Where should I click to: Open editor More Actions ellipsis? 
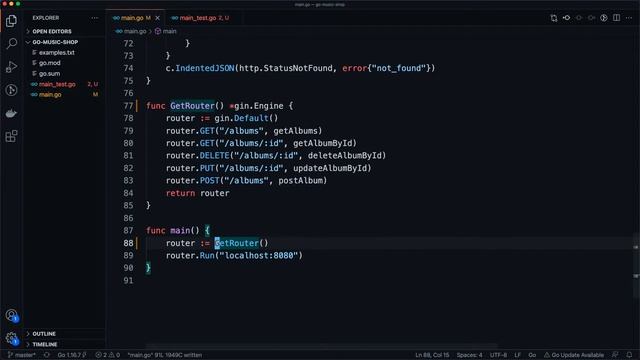coord(629,18)
